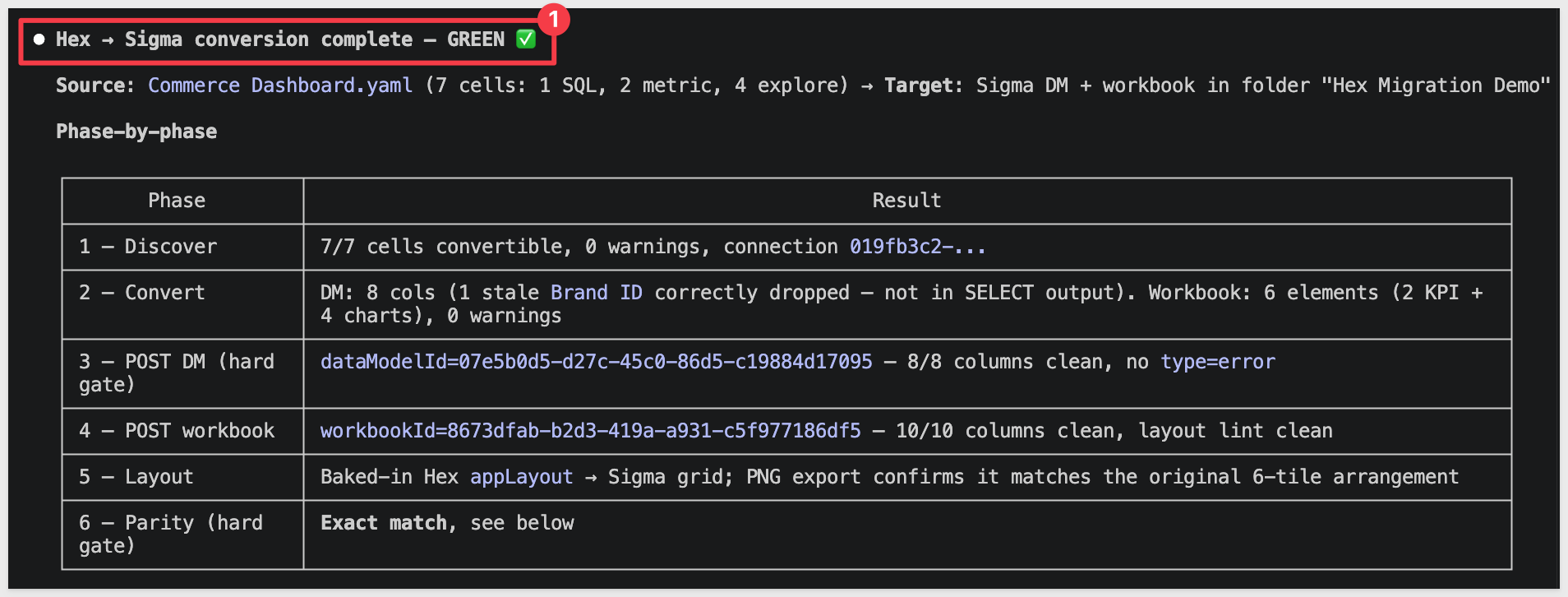Screen dimensions: 1568x597
Task: Select the dataModelId value link
Action: pos(596,362)
